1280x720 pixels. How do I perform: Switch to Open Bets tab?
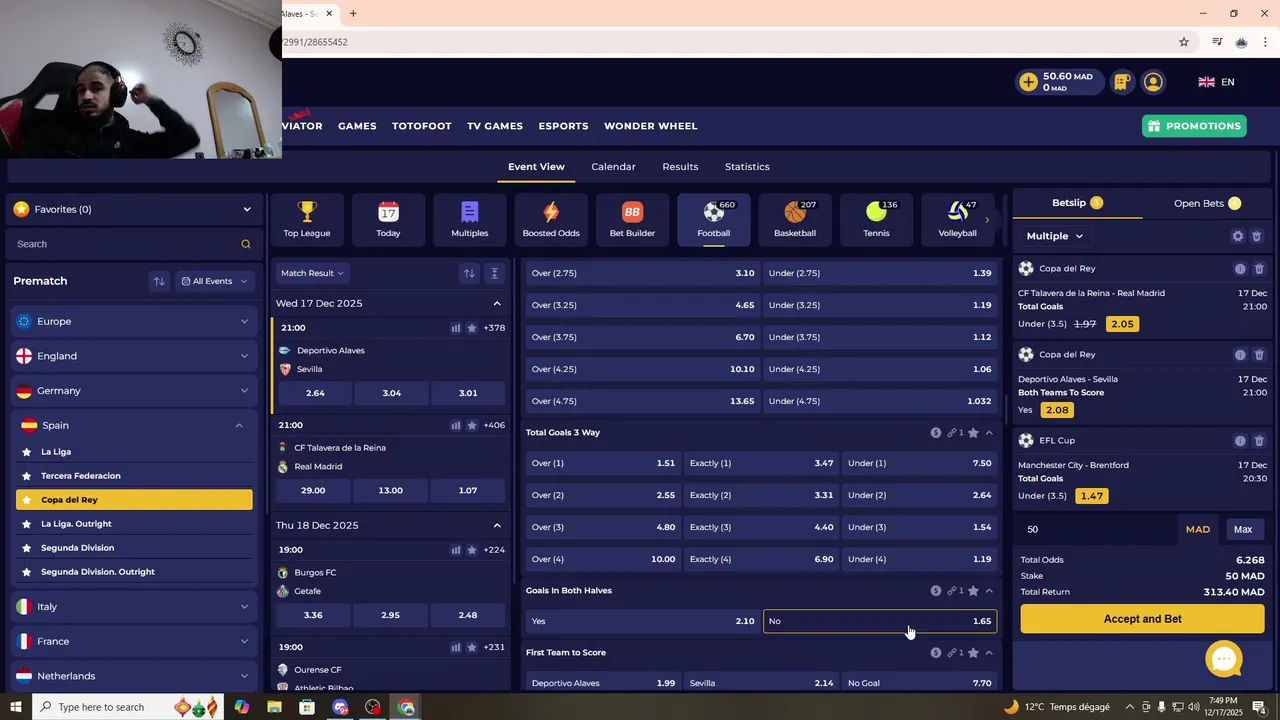(x=1208, y=203)
